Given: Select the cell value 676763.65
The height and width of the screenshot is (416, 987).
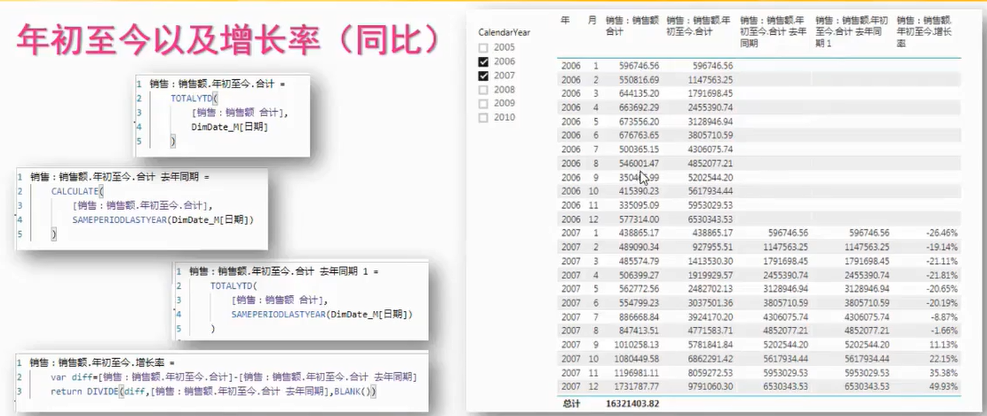Looking at the screenshot, I should [638, 135].
